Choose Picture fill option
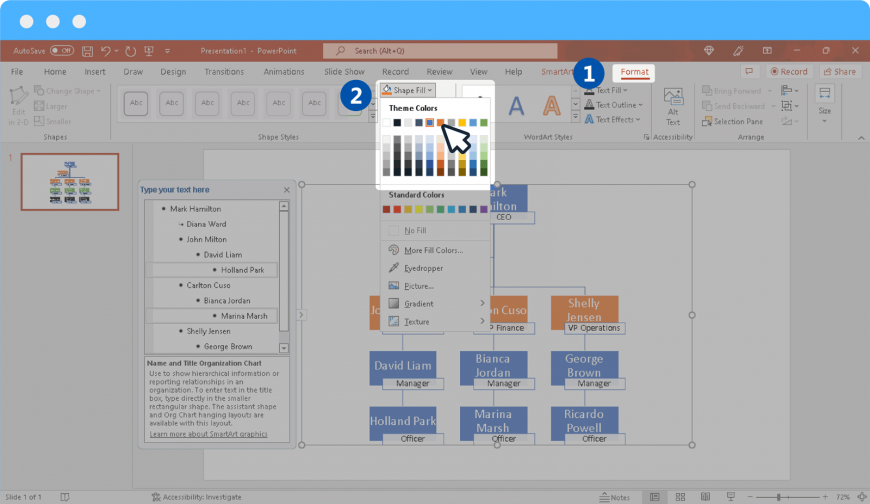The height and width of the screenshot is (504, 870). click(435, 286)
